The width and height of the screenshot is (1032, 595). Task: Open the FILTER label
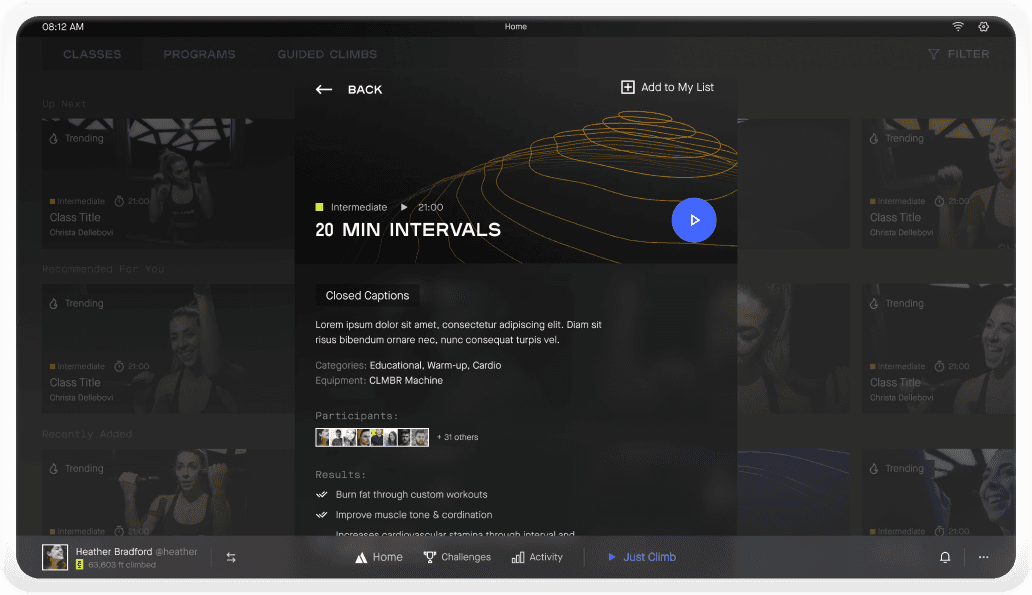(x=968, y=54)
